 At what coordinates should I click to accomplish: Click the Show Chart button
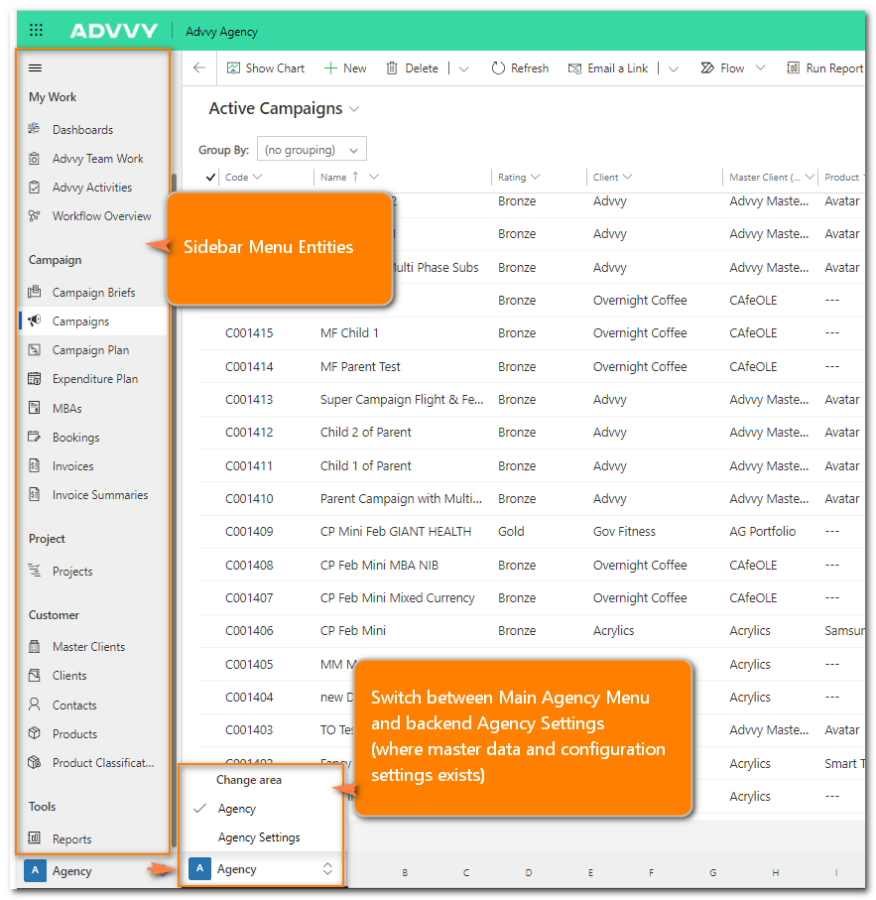[x=265, y=68]
